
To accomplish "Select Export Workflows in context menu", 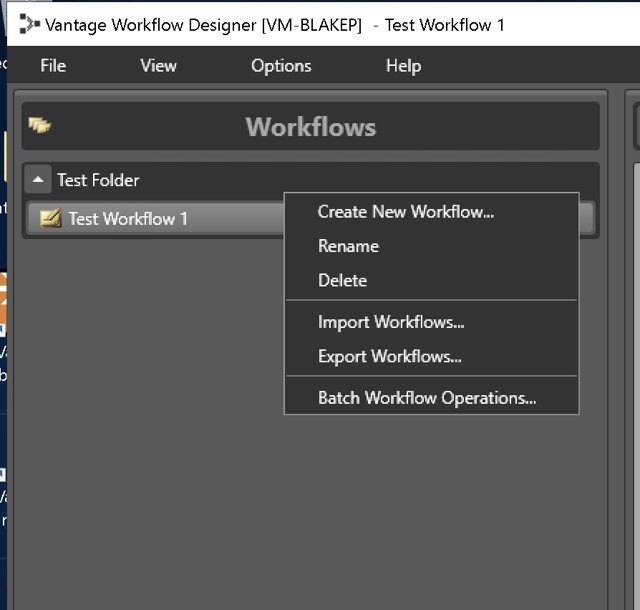I will tap(431, 356).
